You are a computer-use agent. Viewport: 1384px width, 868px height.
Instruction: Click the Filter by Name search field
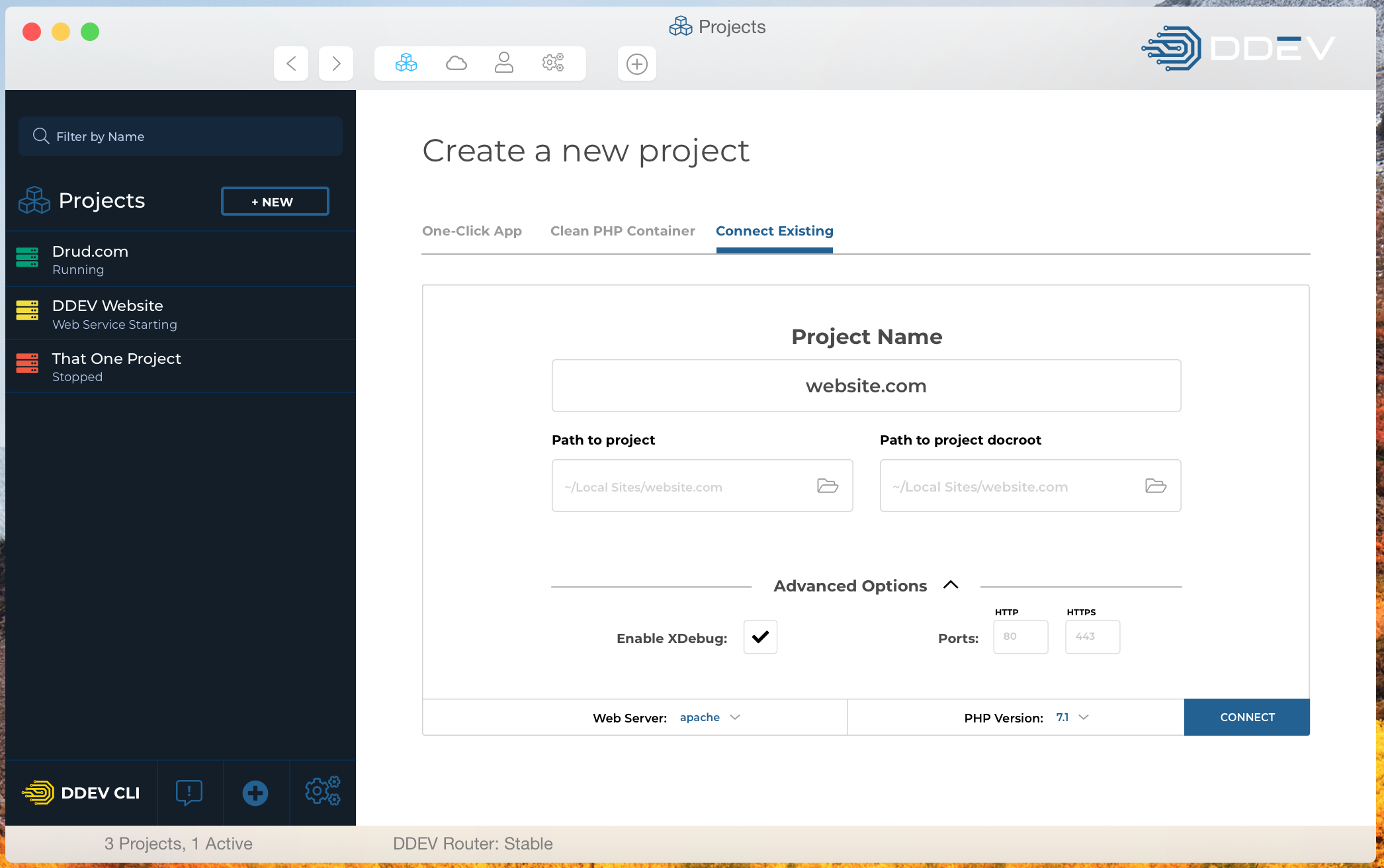click(180, 136)
